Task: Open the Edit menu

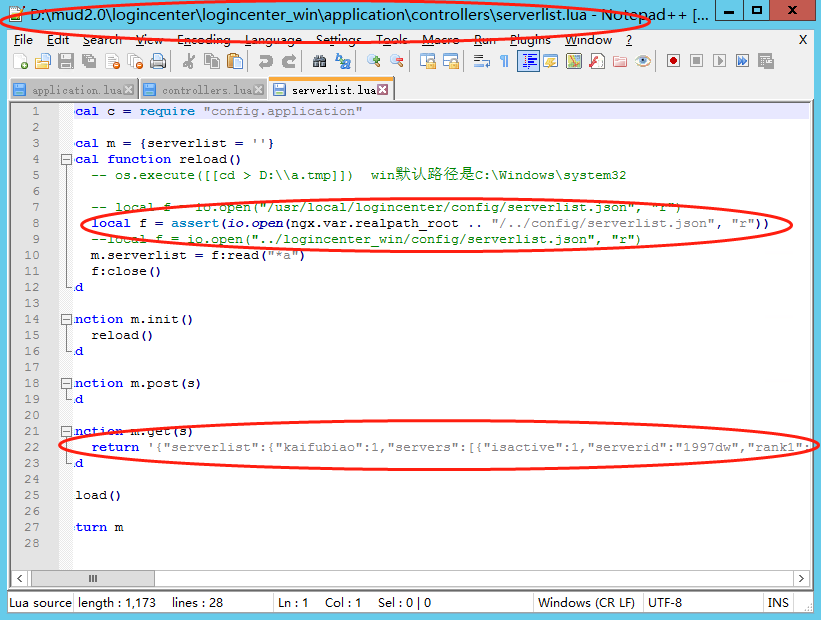Action: pos(58,40)
